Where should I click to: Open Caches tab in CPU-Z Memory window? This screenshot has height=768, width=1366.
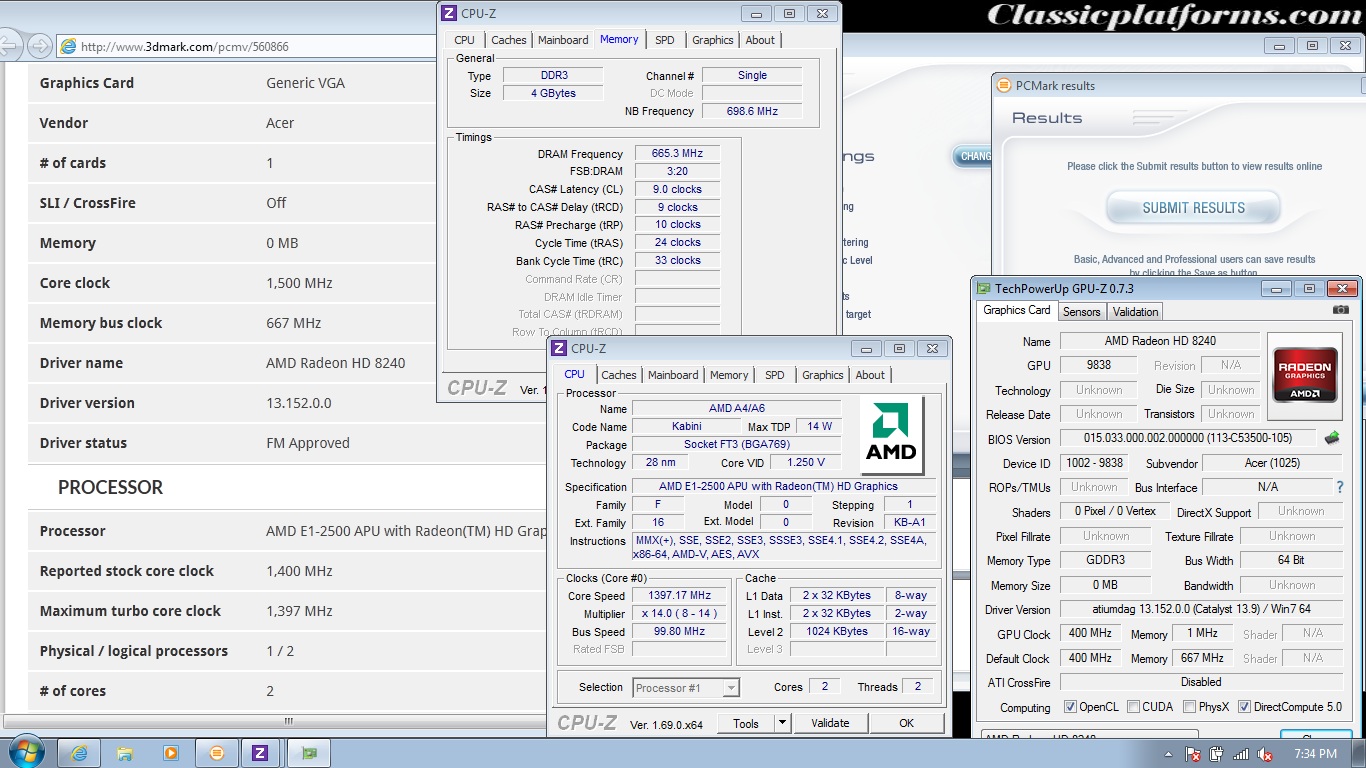[x=509, y=40]
